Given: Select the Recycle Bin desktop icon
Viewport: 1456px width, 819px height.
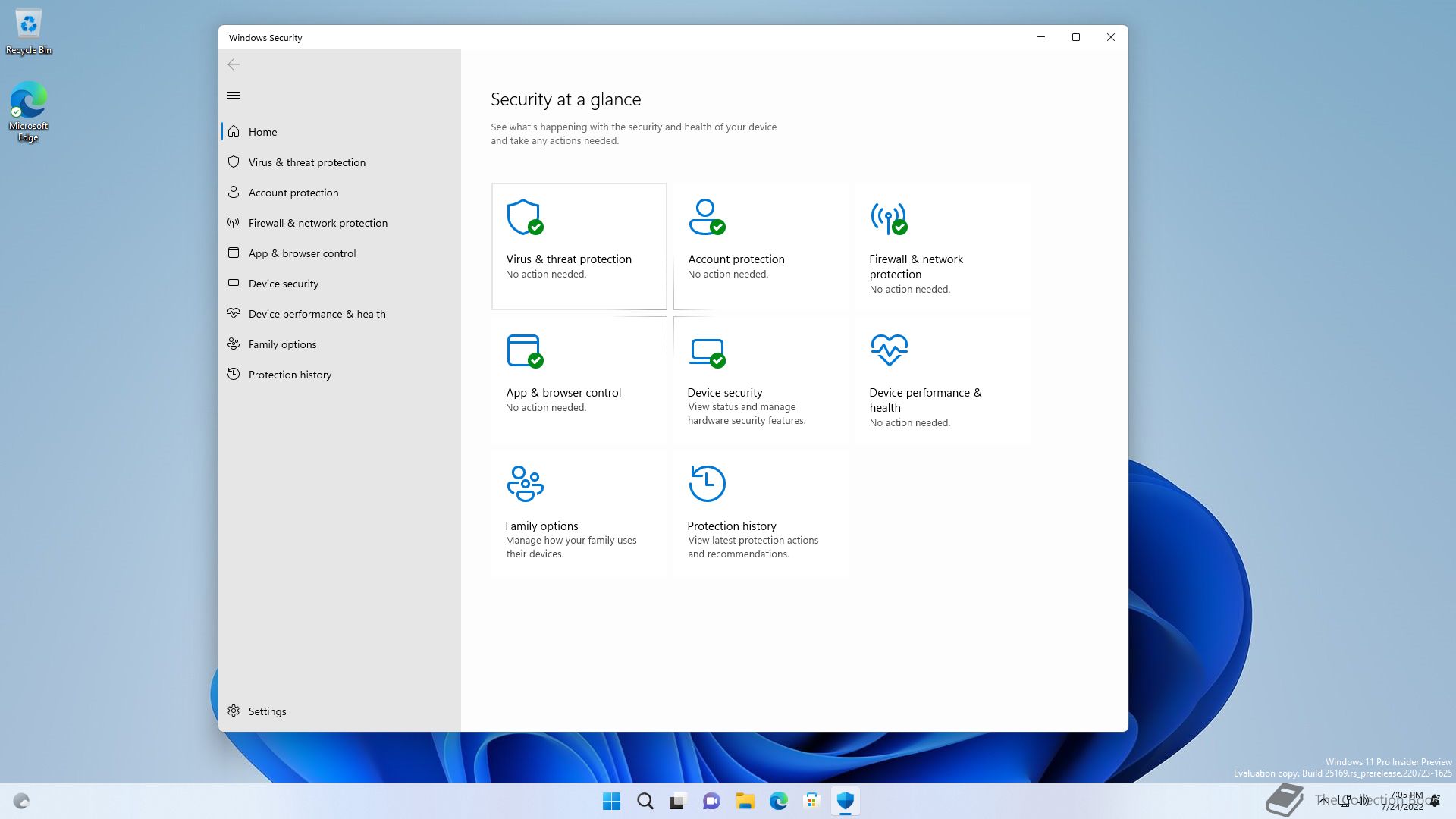Looking at the screenshot, I should click(x=29, y=32).
